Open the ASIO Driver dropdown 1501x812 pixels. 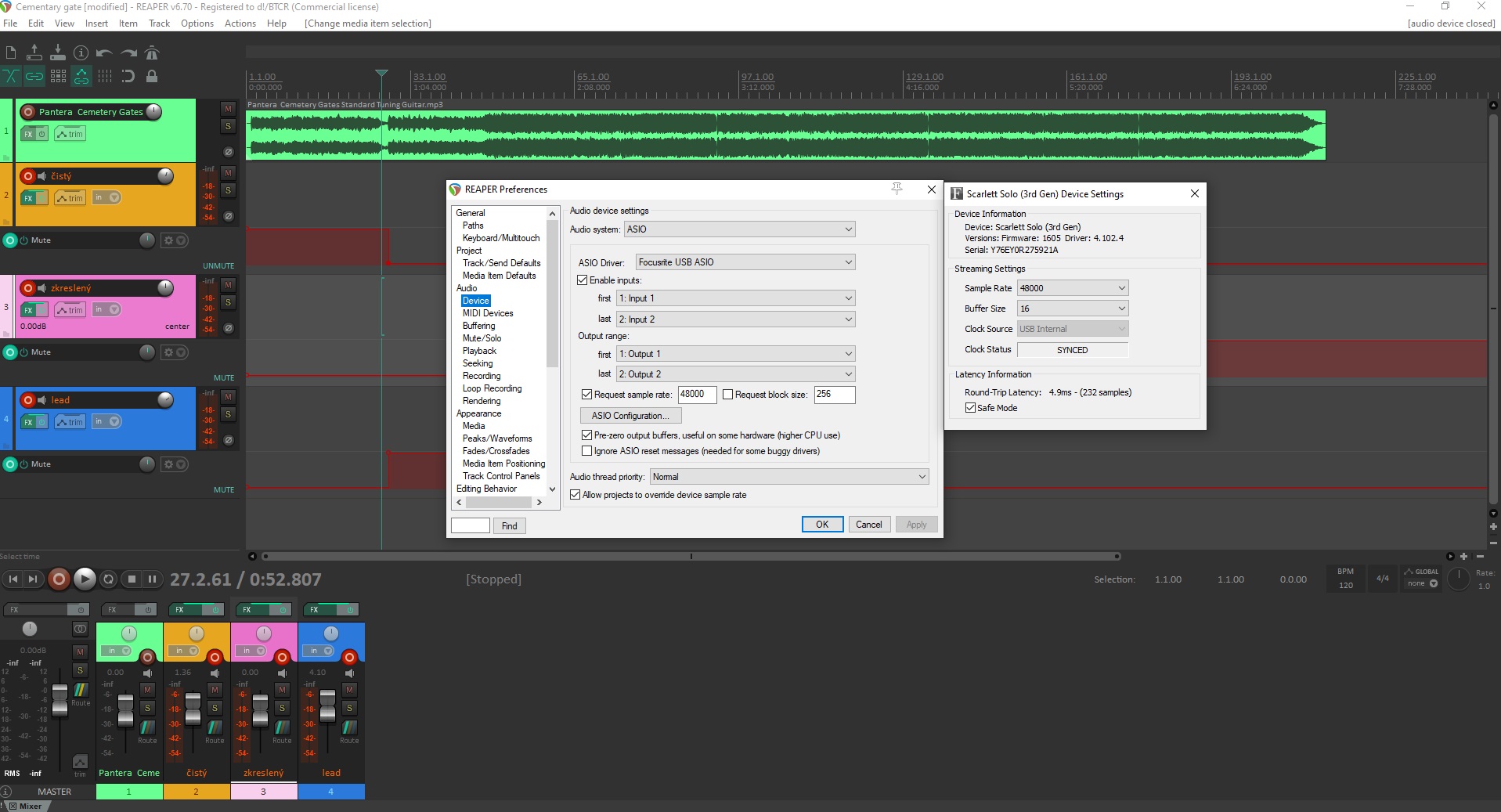point(745,262)
